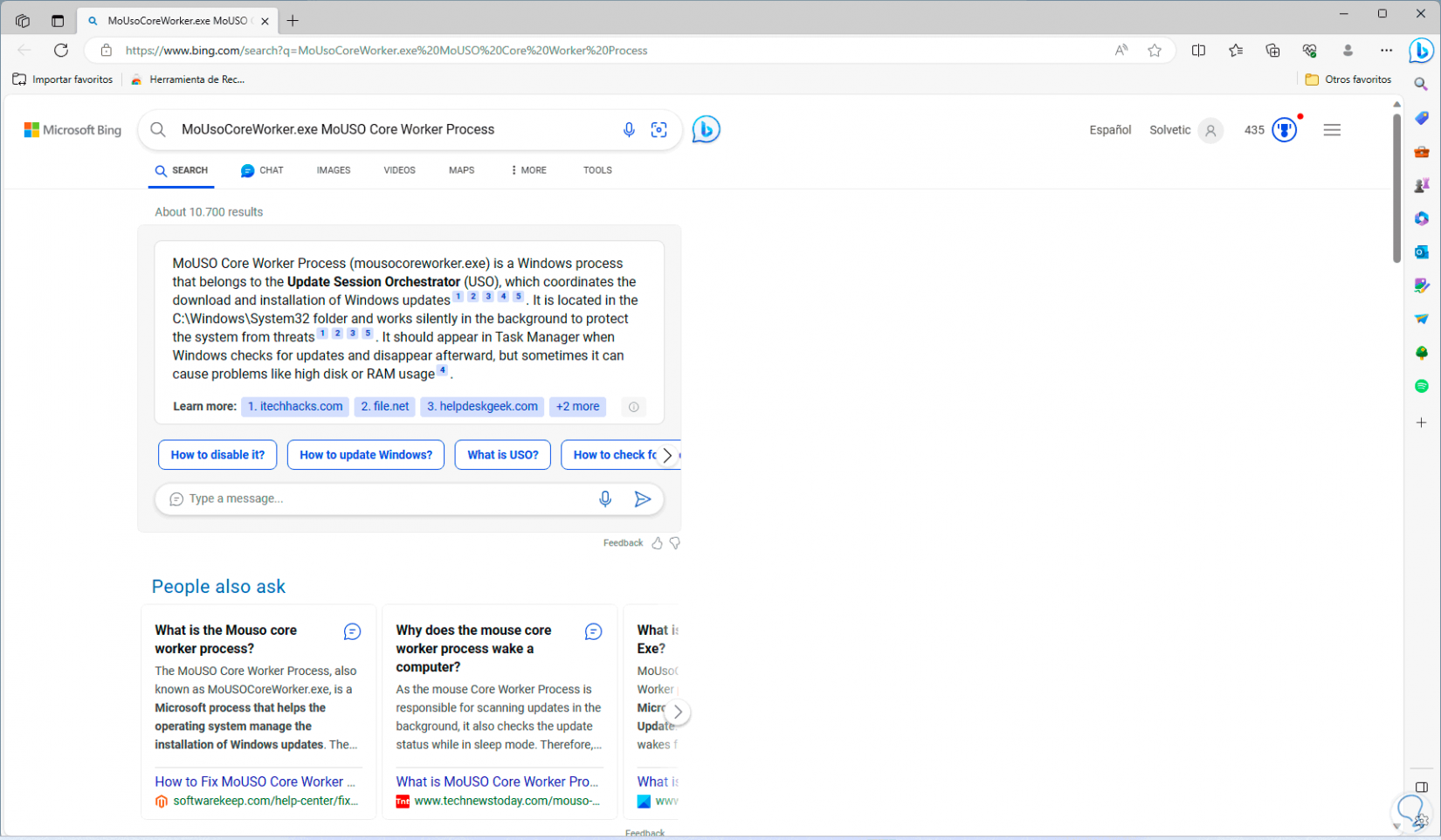Open the Favorites list in the toolbar

click(1236, 51)
